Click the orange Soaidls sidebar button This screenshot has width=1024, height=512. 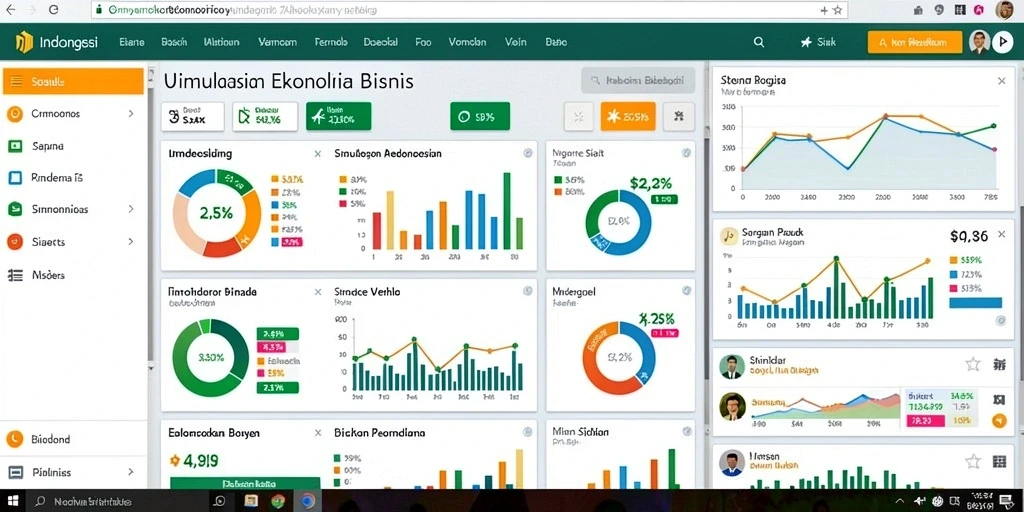pyautogui.click(x=73, y=82)
